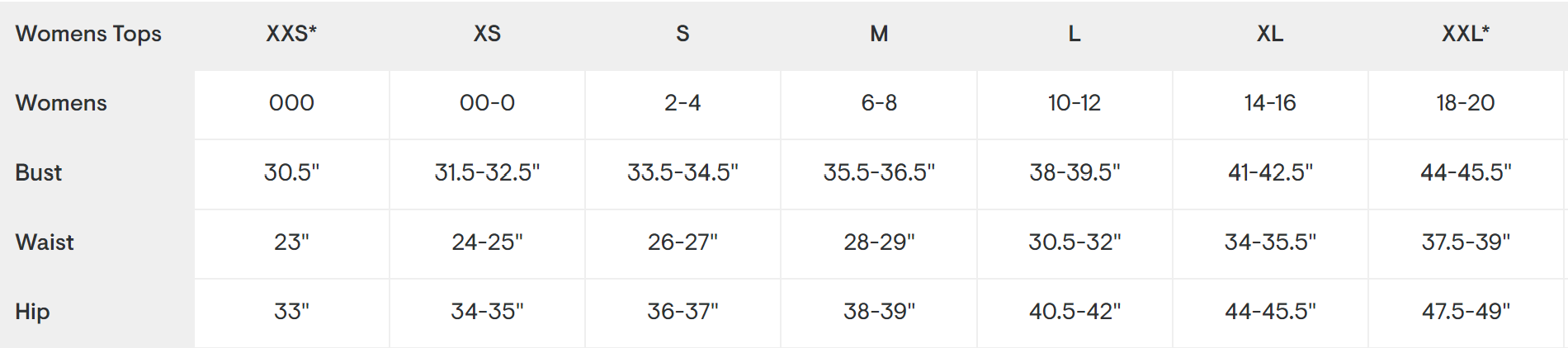The height and width of the screenshot is (348, 1568).
Task: Select the 000 womens size cell
Action: 291,103
